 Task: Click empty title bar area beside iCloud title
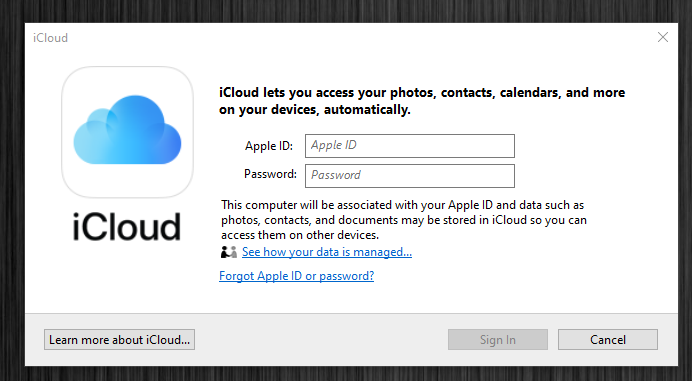pyautogui.click(x=353, y=38)
